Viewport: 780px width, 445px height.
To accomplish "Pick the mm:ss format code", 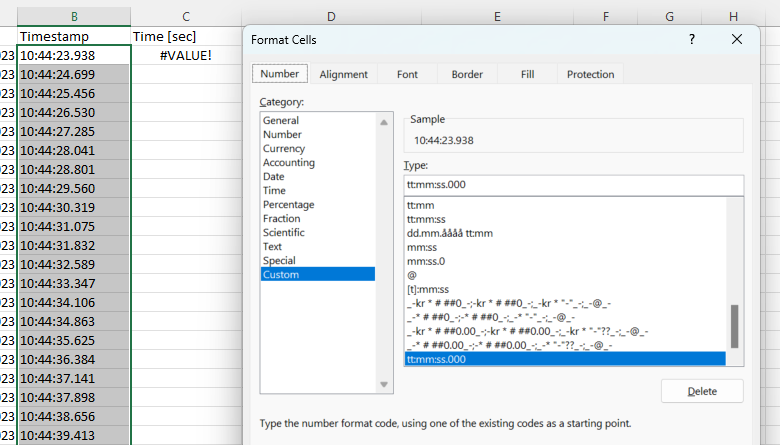I will pyautogui.click(x=565, y=247).
